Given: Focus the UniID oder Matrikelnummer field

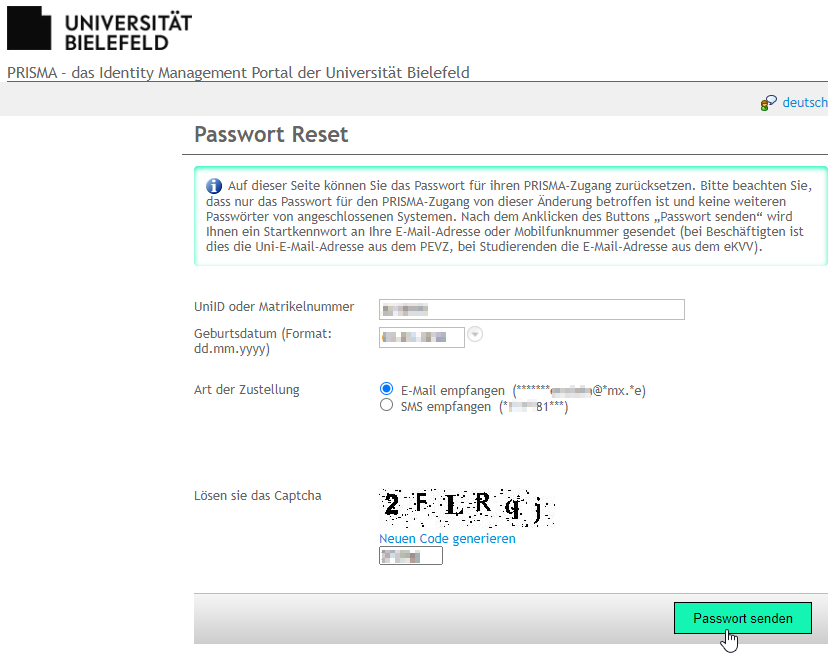Looking at the screenshot, I should [532, 310].
